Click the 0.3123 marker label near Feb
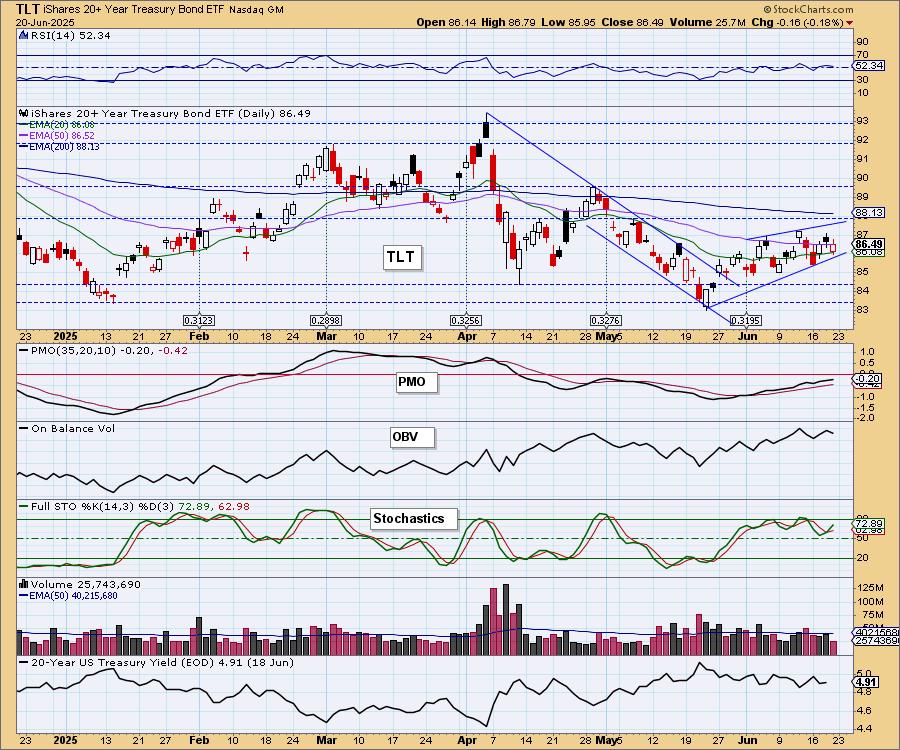 [199, 320]
